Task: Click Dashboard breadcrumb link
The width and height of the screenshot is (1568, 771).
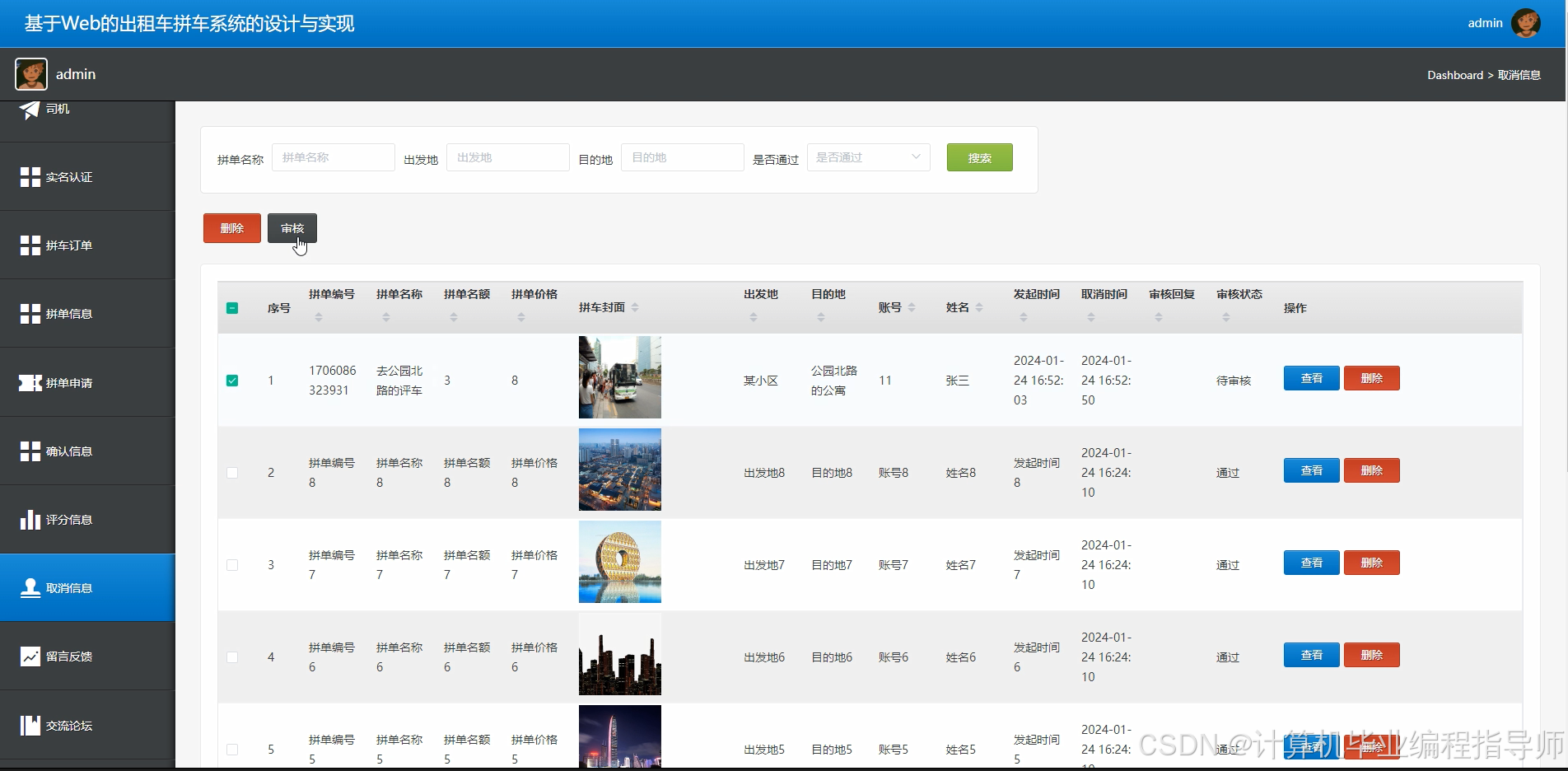Action: [x=1455, y=75]
